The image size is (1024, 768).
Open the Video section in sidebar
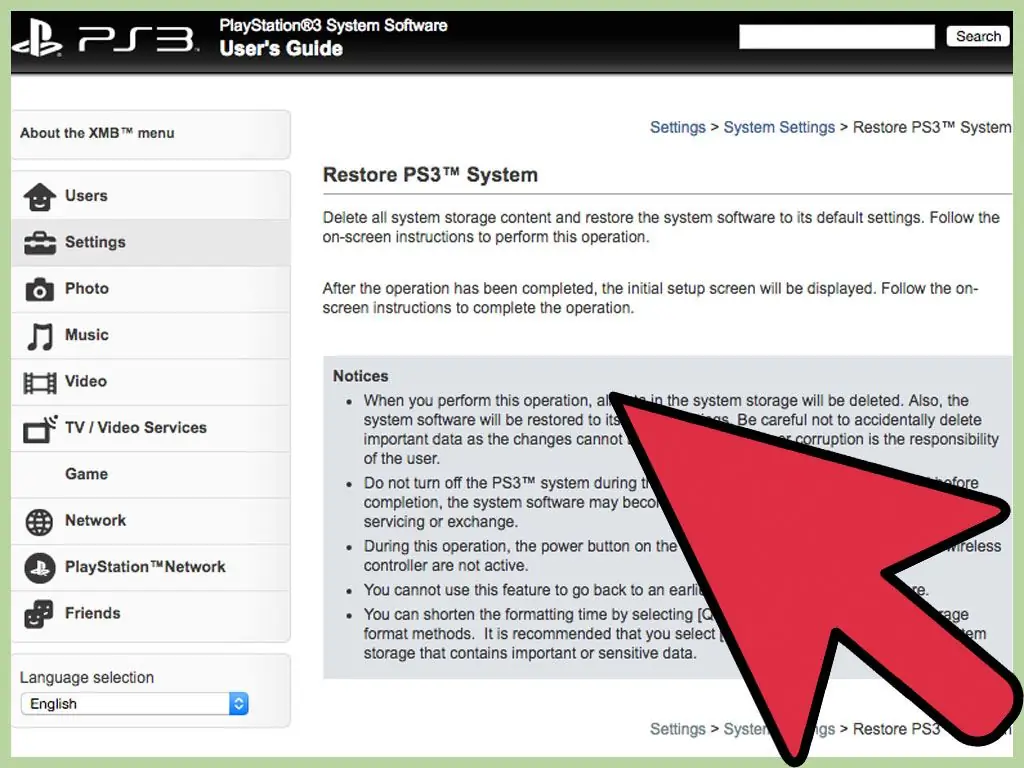151,381
